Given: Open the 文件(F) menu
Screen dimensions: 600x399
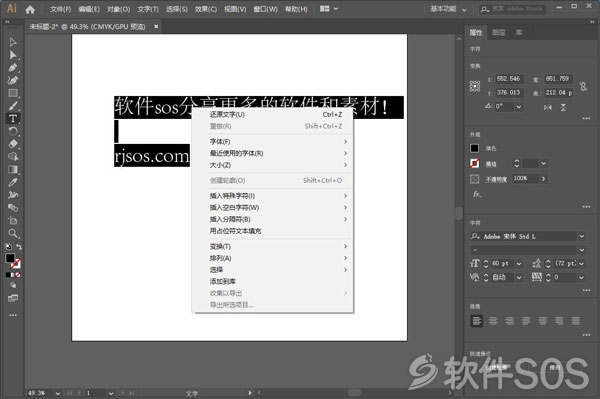Looking at the screenshot, I should [x=60, y=9].
